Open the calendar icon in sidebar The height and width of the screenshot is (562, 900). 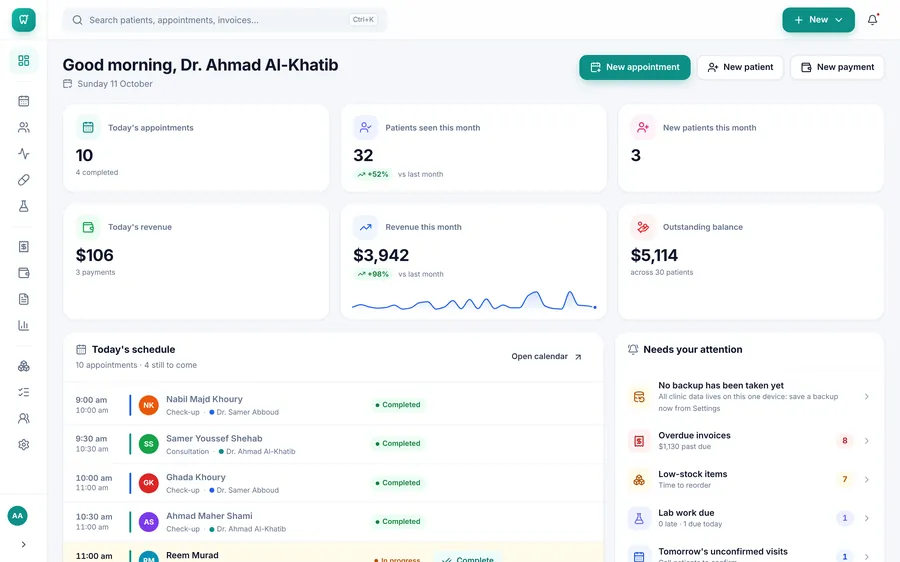pos(24,101)
